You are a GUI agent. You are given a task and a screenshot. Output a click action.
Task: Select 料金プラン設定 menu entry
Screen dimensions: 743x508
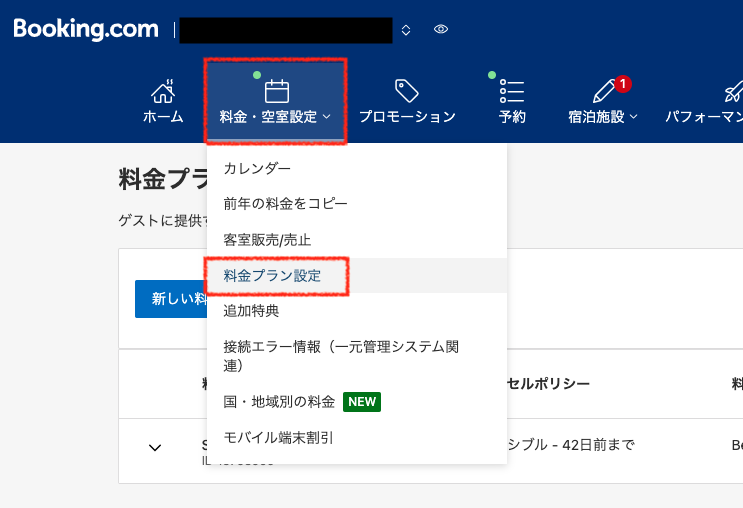(272, 275)
